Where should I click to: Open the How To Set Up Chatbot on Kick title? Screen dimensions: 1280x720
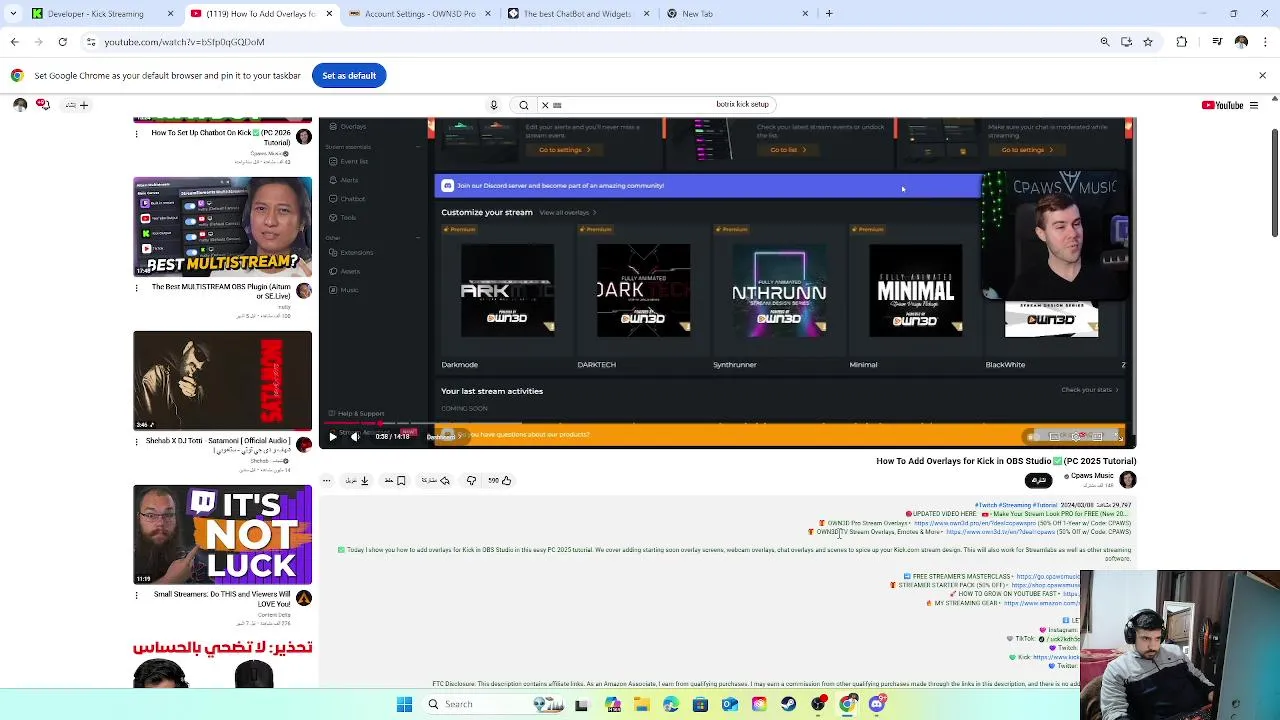221,138
